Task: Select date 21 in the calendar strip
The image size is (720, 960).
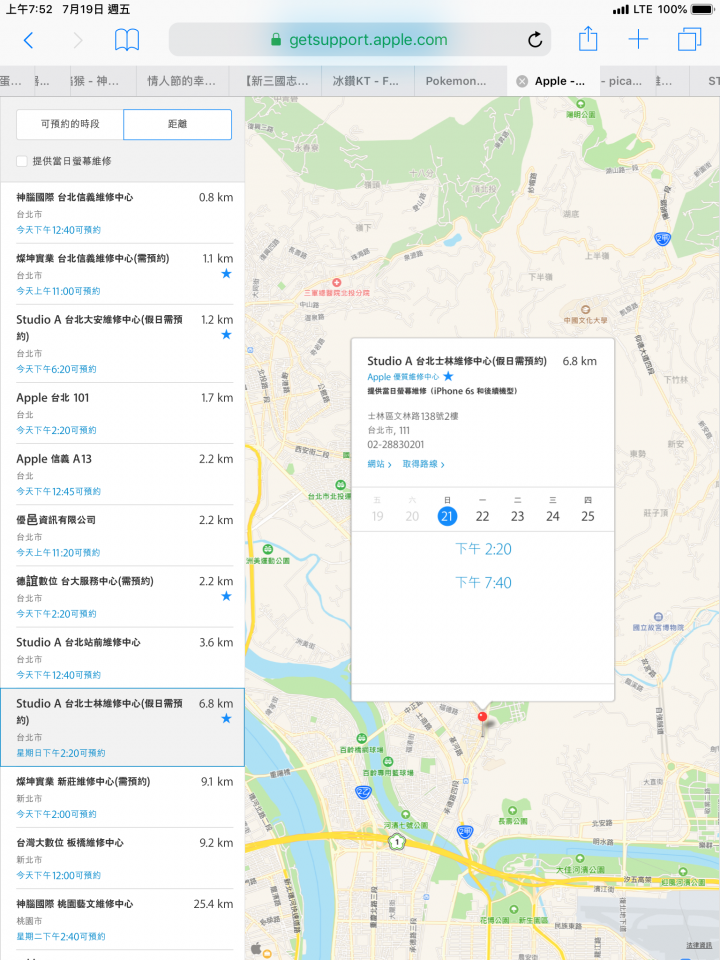Action: tap(448, 516)
